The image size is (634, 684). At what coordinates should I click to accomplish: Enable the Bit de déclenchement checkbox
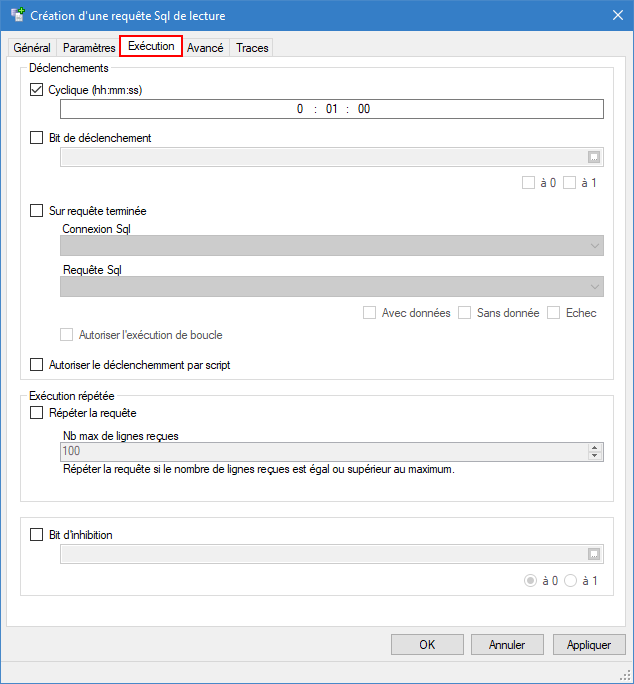[x=38, y=138]
